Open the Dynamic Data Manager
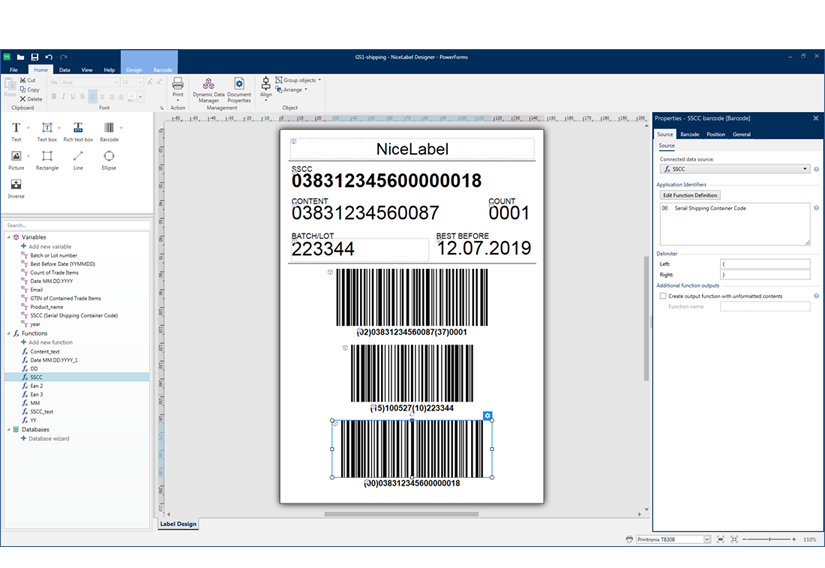 click(x=208, y=90)
